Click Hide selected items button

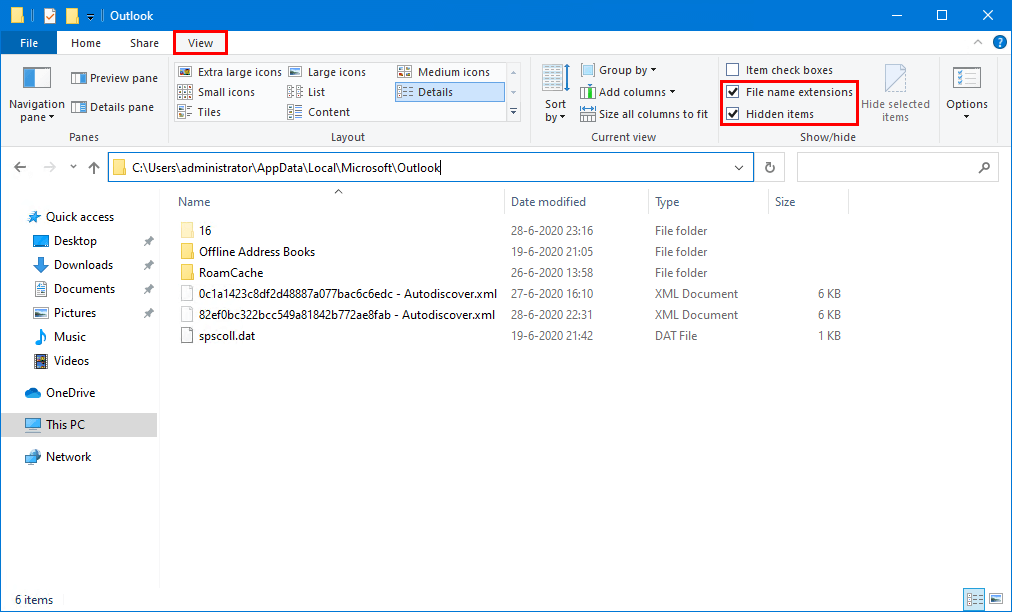895,94
